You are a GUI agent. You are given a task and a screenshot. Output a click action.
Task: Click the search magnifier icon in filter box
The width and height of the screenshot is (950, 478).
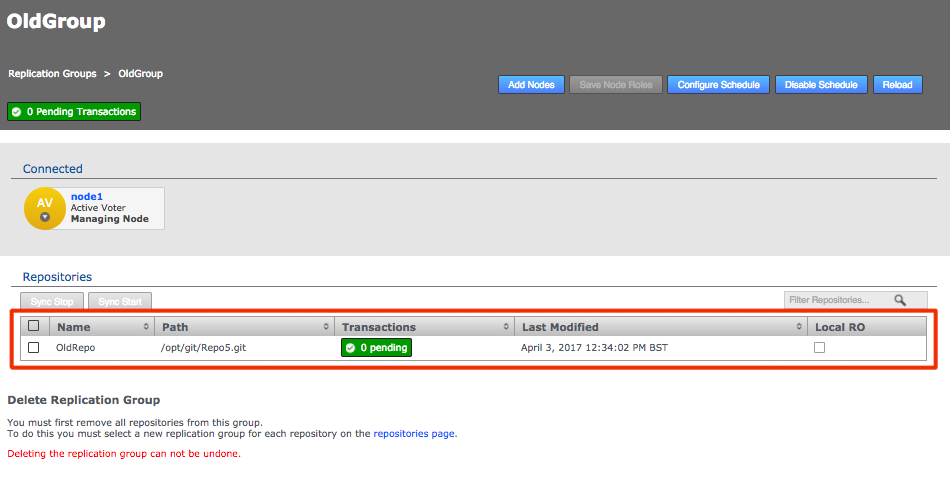[900, 300]
